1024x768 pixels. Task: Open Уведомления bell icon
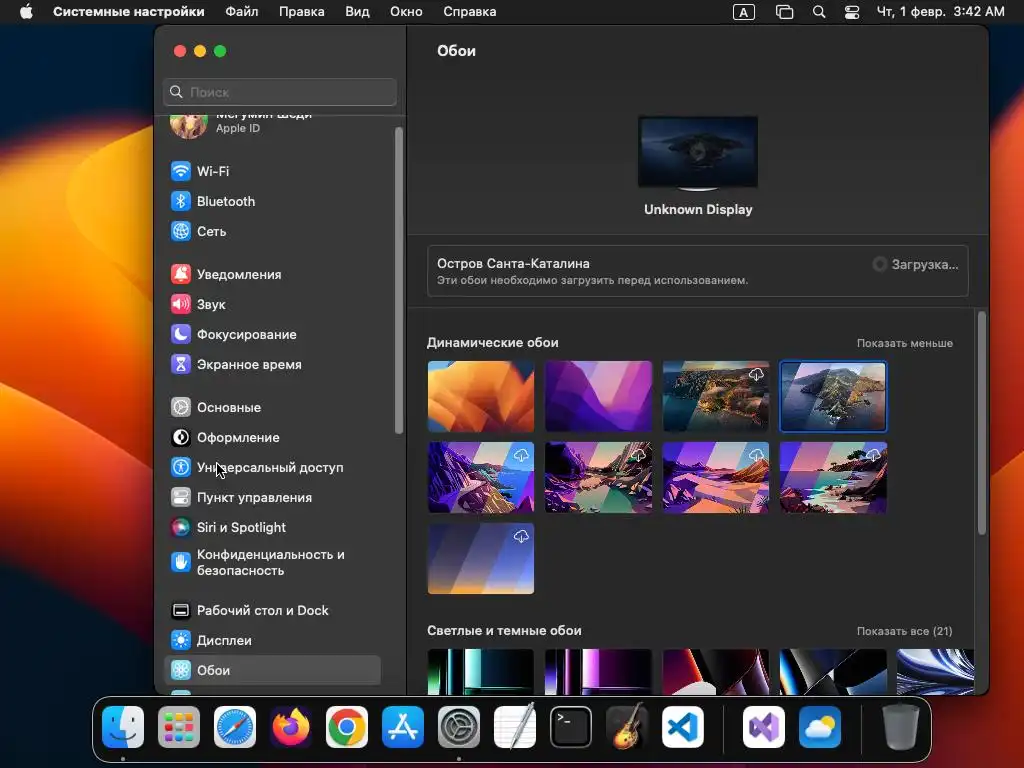181,274
